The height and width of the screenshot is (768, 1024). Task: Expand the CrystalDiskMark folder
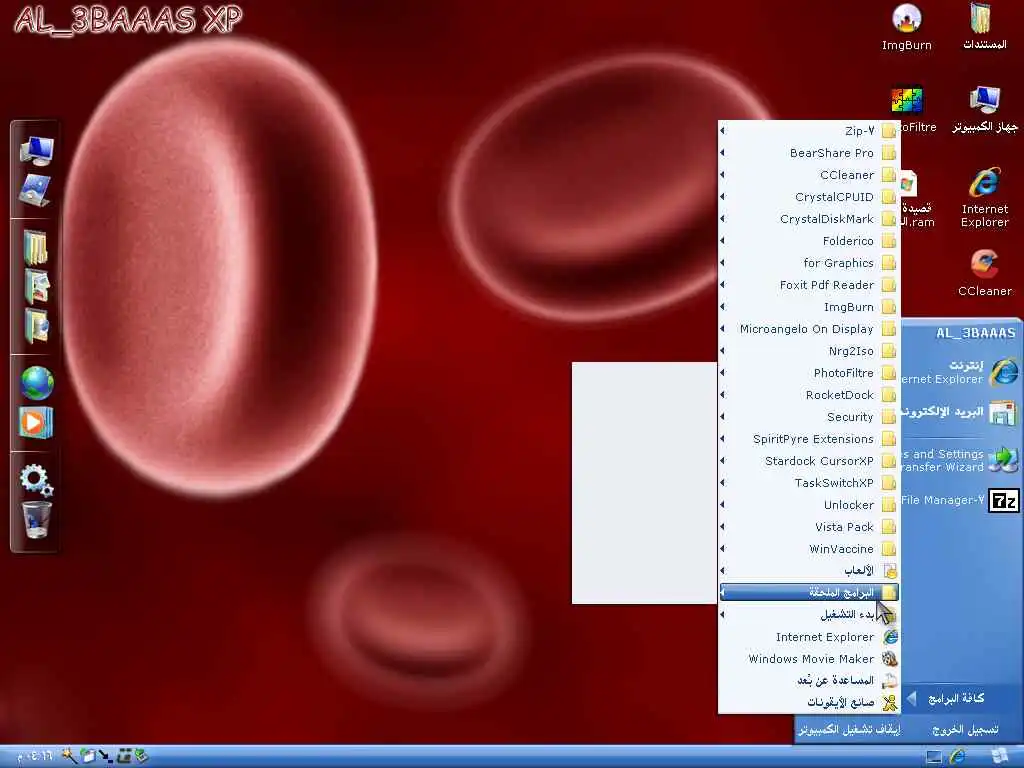click(809, 219)
